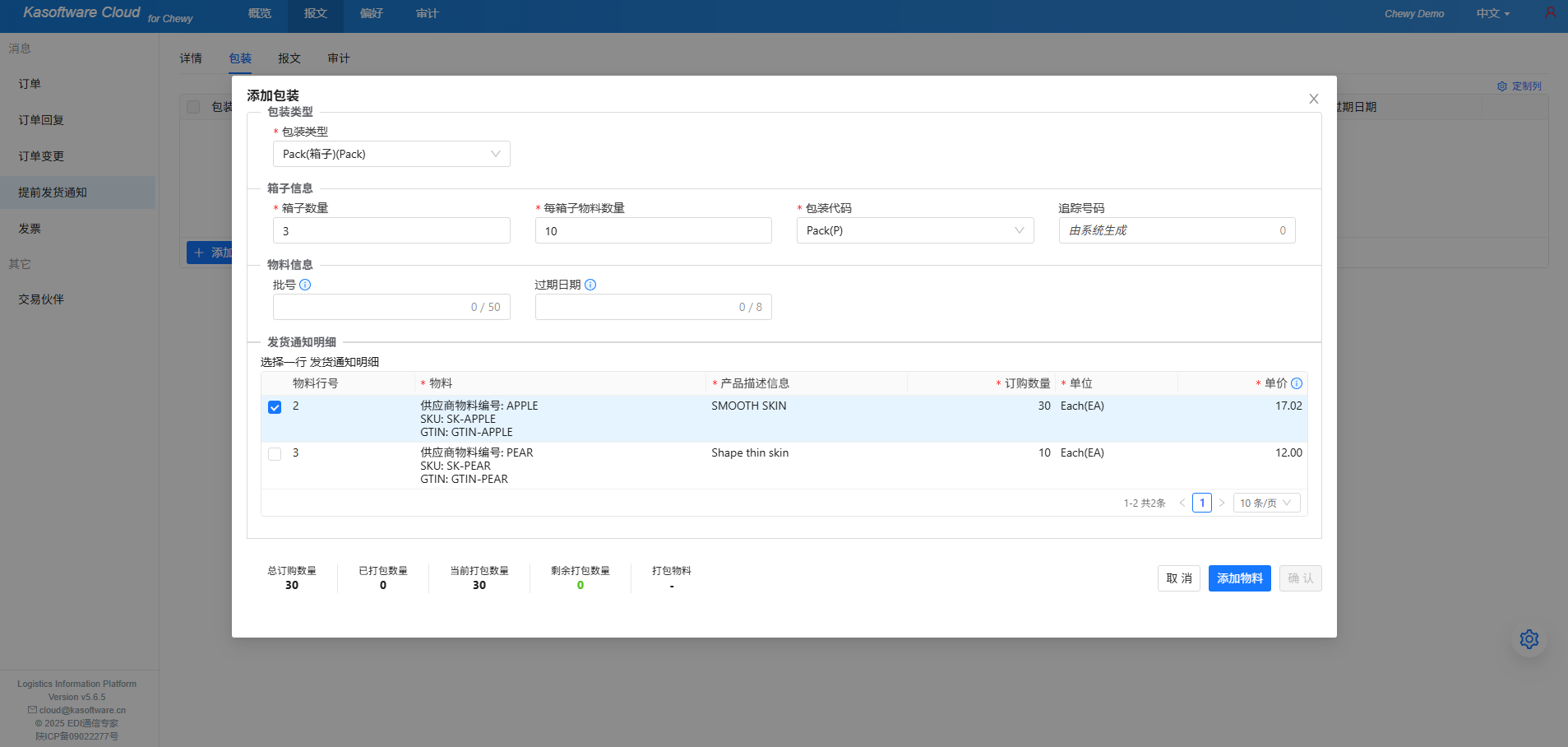Go to next page arrow in pagination
The width and height of the screenshot is (1568, 747).
[1222, 503]
